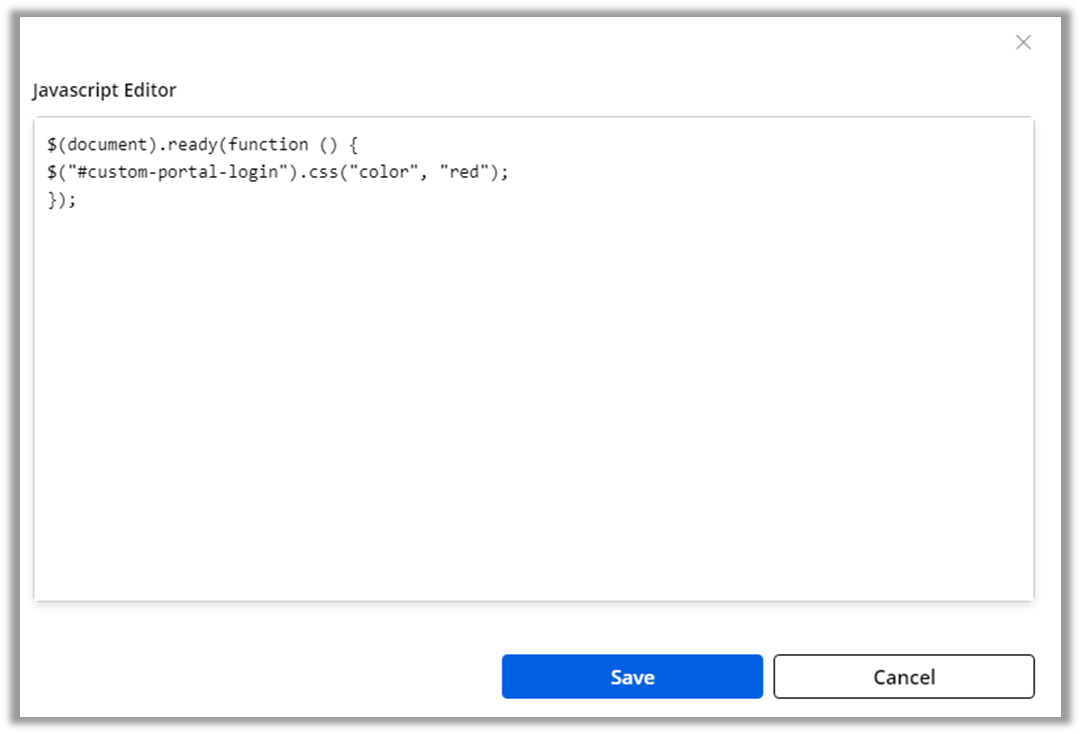Click the word "Editor" in the title
1081x734 pixels.
(150, 90)
